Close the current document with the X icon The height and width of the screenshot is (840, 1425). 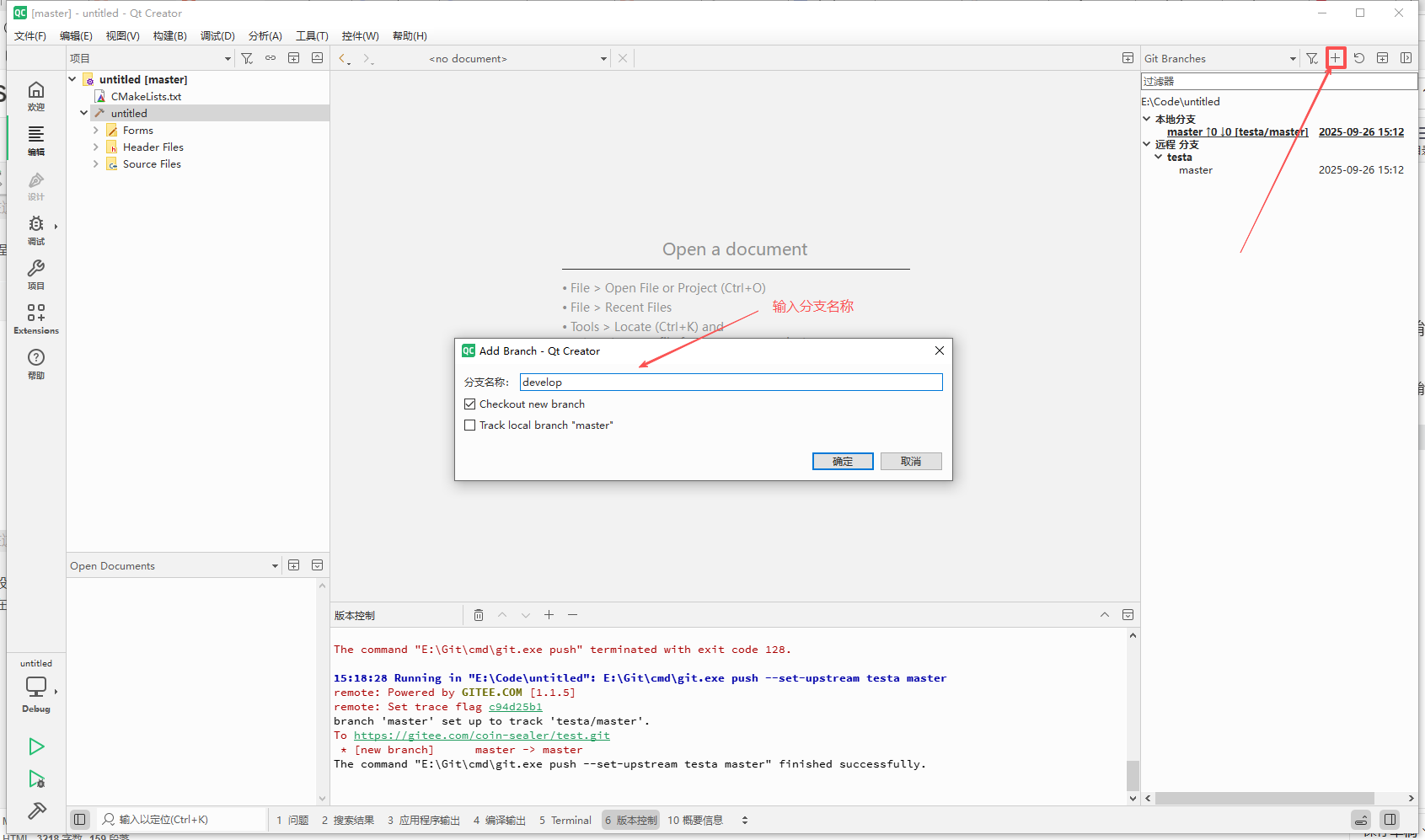pyautogui.click(x=623, y=58)
